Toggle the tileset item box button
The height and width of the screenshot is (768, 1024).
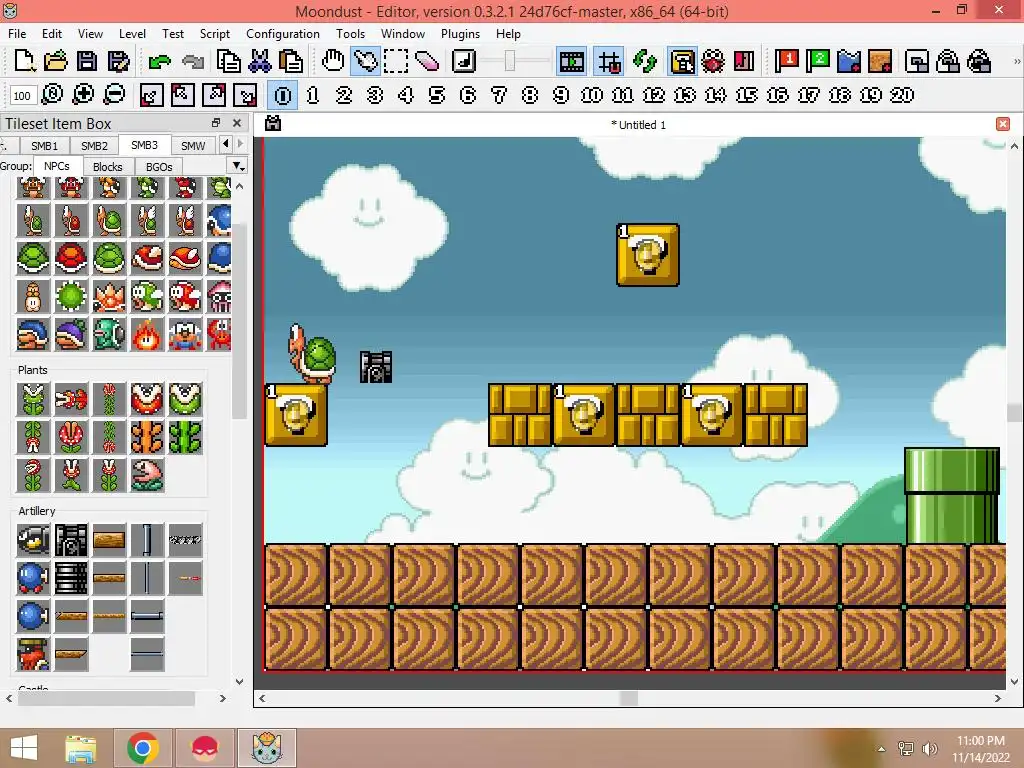click(x=682, y=61)
